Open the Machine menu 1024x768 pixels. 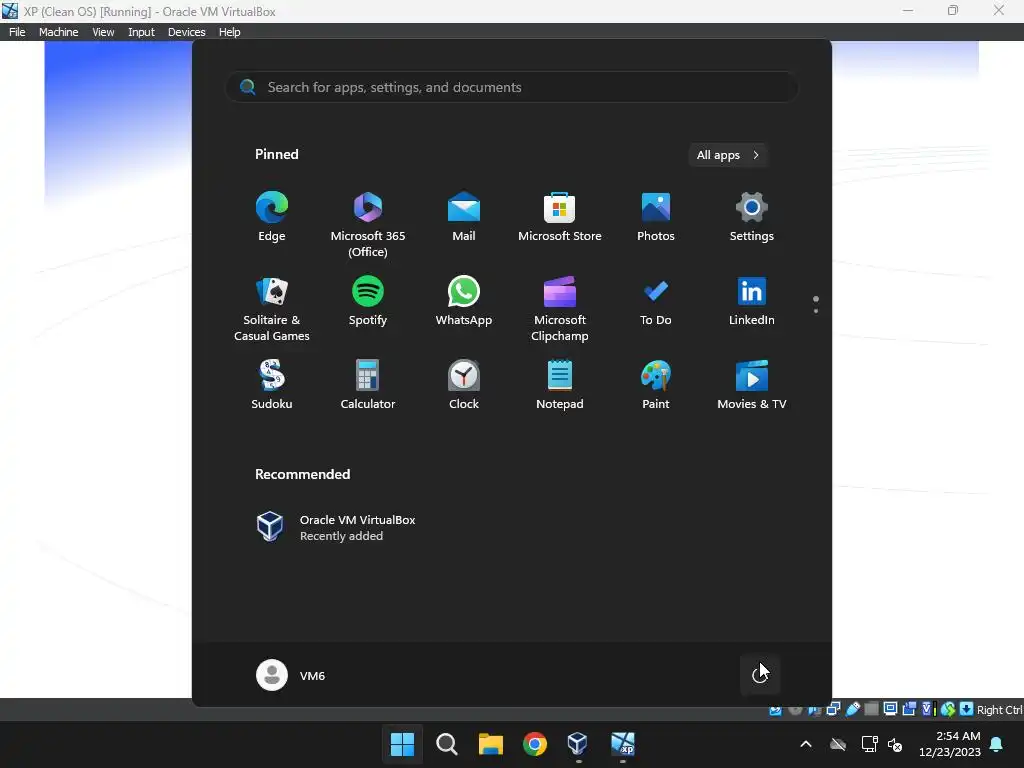pyautogui.click(x=58, y=32)
